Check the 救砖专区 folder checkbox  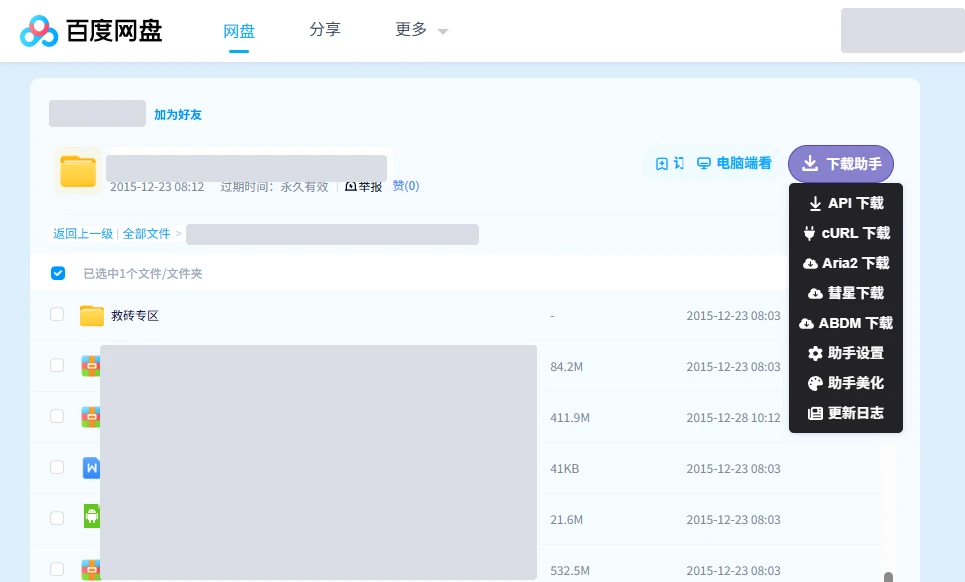(x=57, y=314)
